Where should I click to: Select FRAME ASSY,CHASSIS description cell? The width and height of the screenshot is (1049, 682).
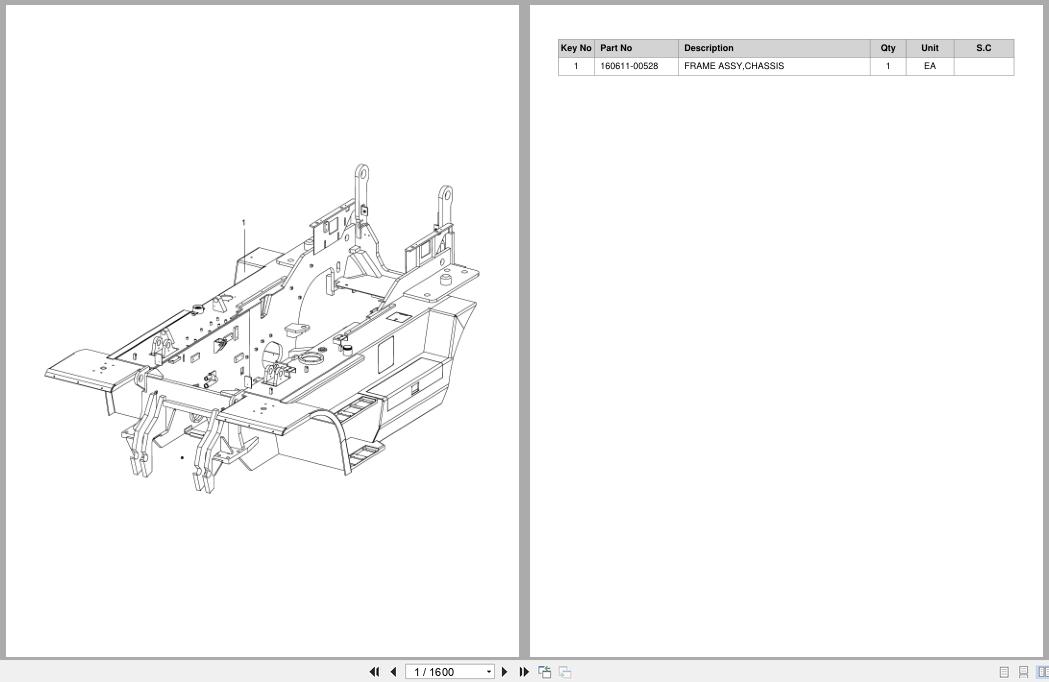tap(774, 66)
